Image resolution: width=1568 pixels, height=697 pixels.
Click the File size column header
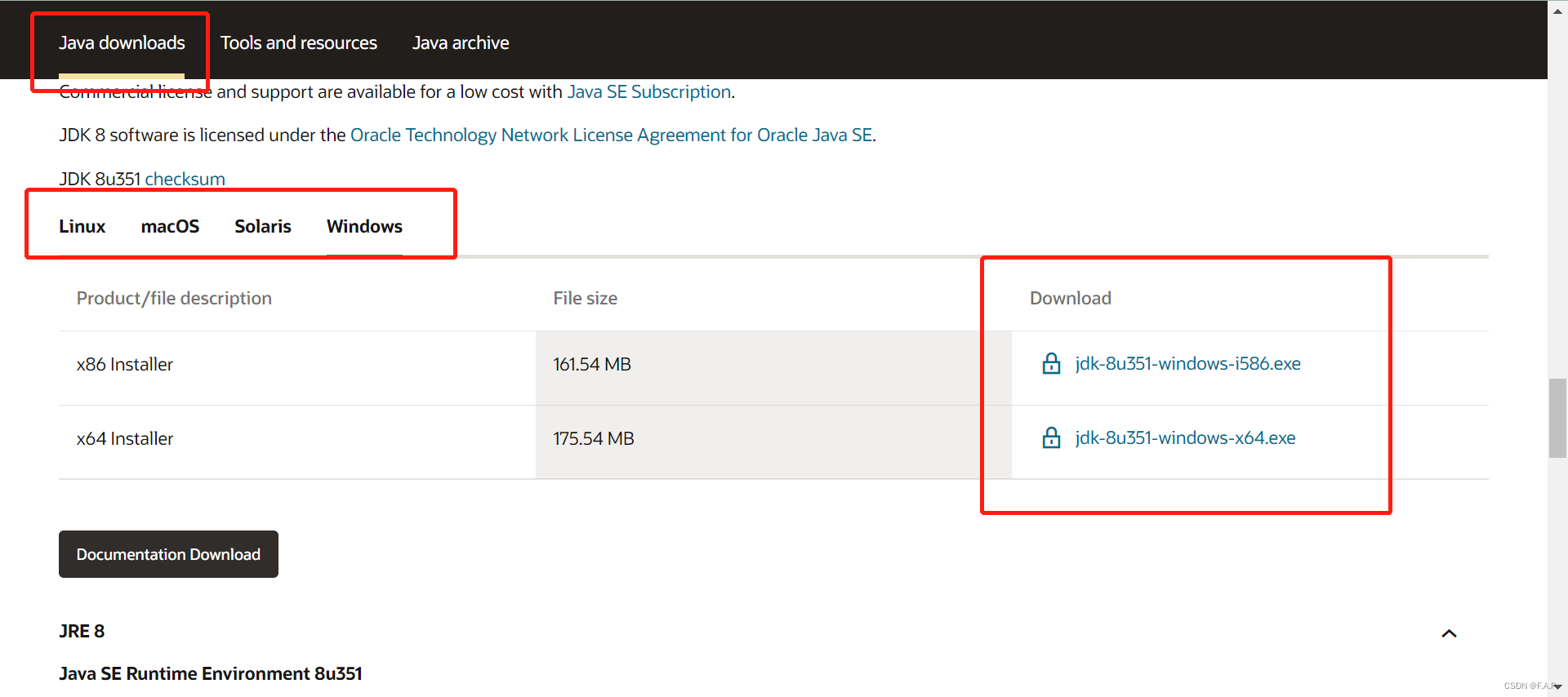(x=585, y=298)
